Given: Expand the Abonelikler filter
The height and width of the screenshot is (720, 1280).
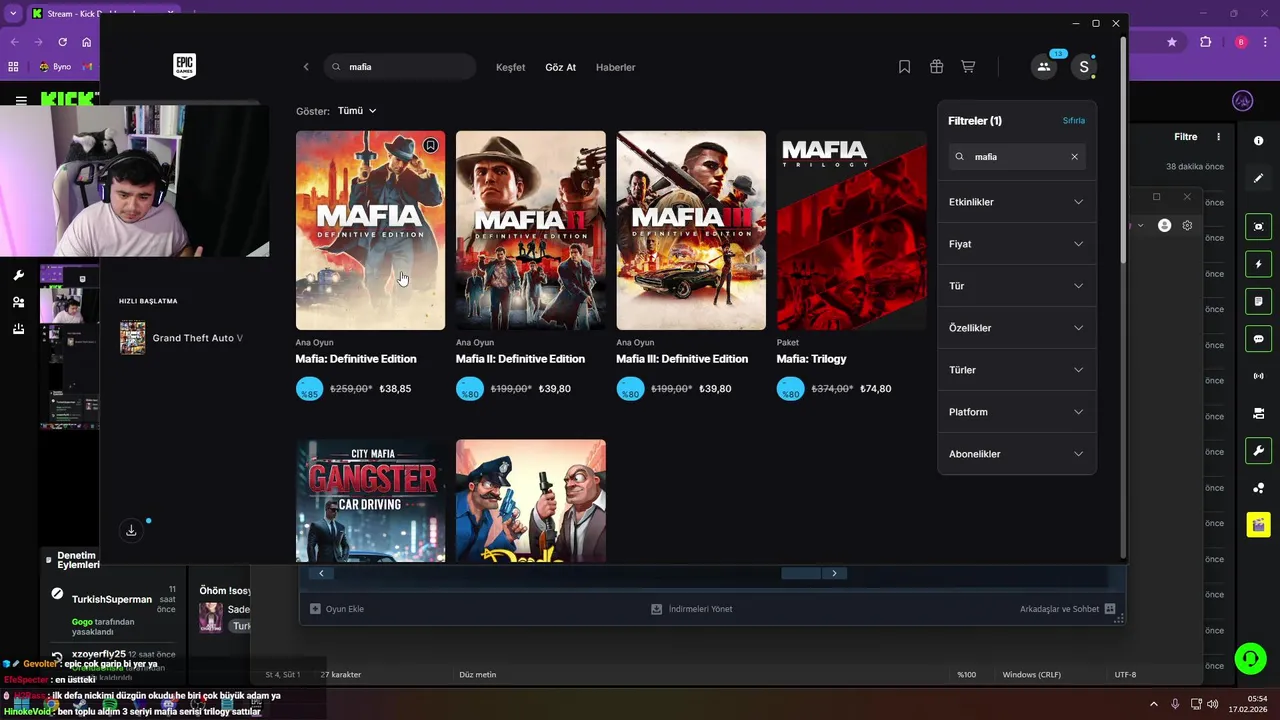Looking at the screenshot, I should point(1017,454).
